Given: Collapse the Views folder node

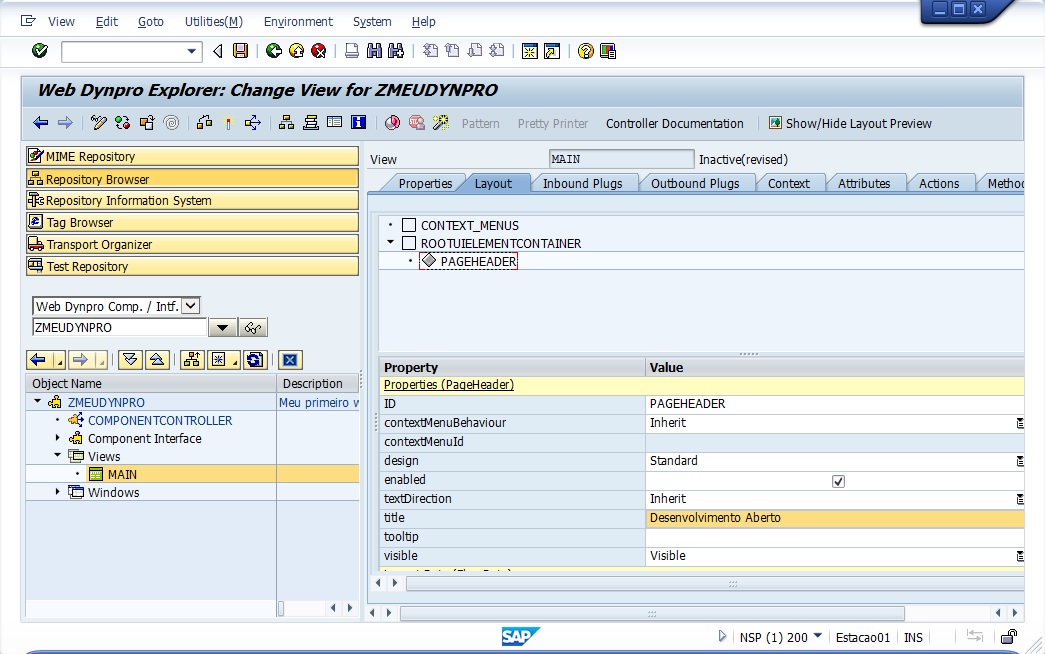Looking at the screenshot, I should click(x=58, y=456).
